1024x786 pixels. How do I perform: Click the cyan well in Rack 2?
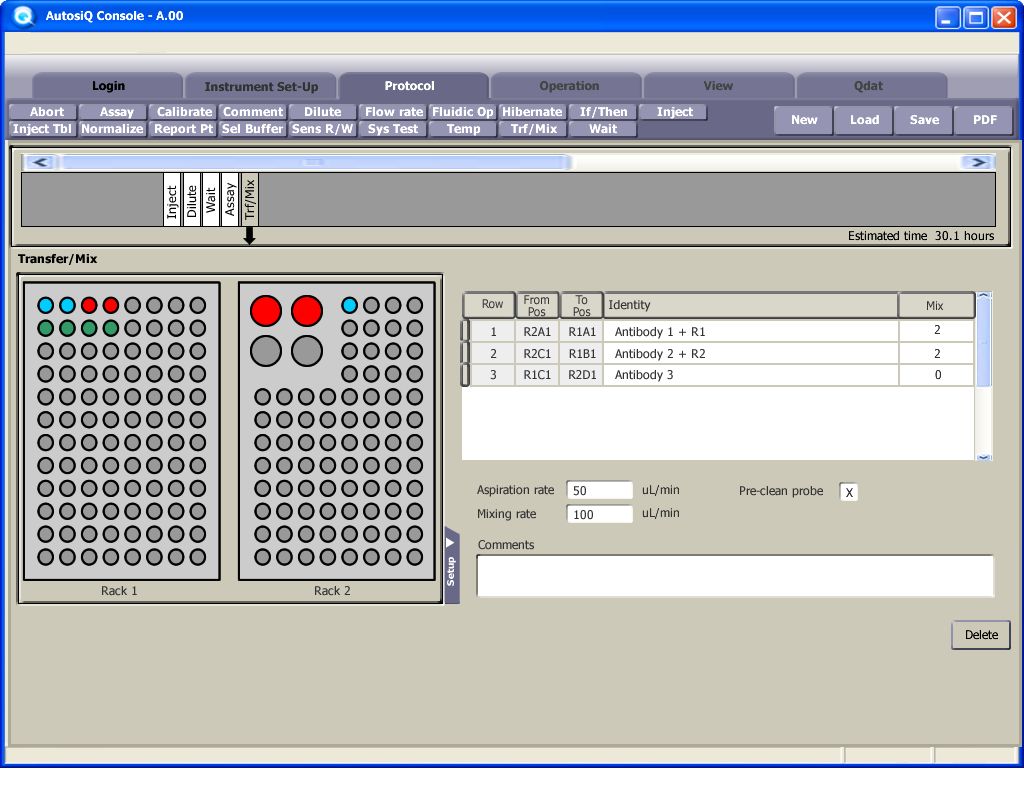point(349,305)
